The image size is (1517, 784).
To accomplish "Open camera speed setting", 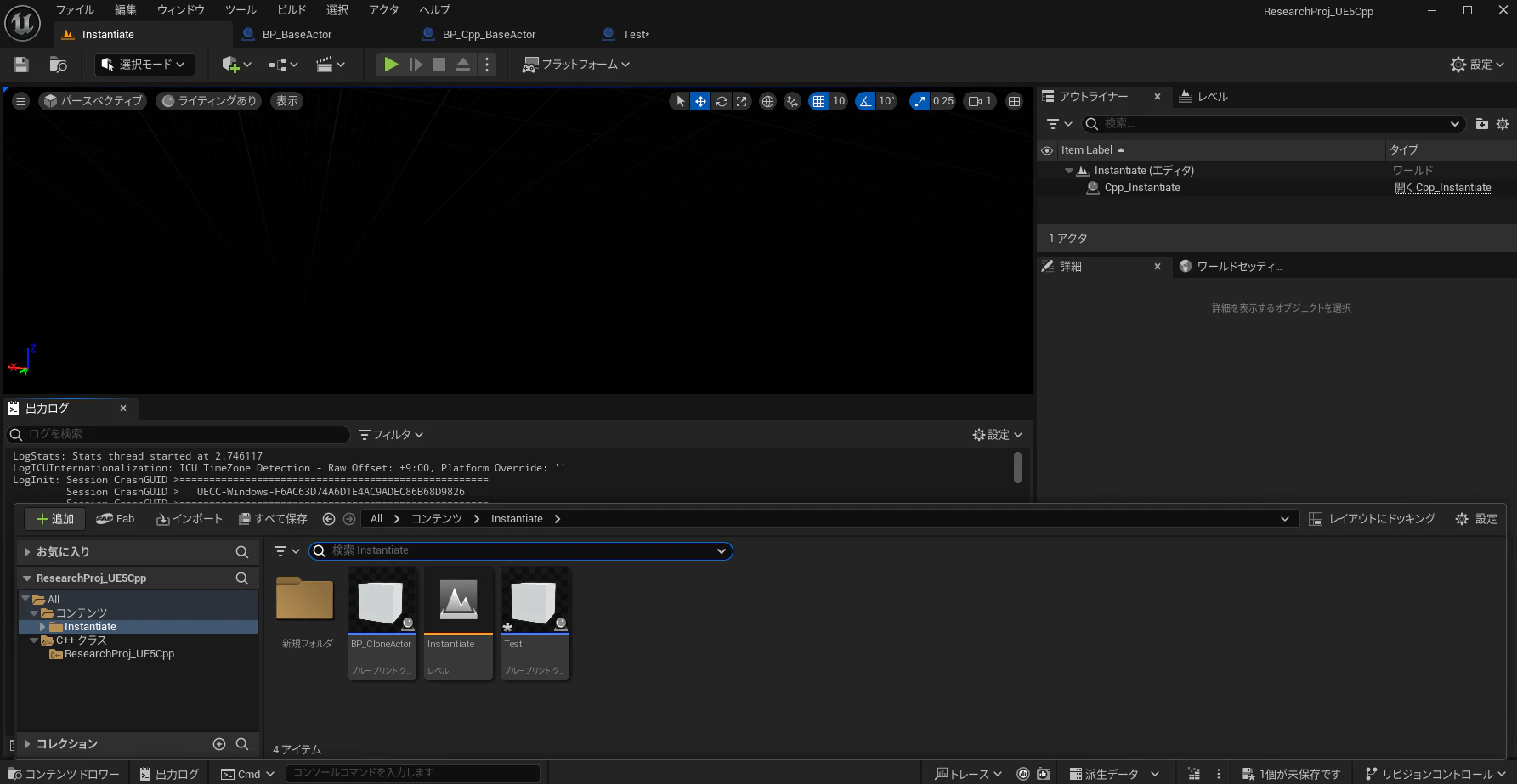I will click(x=980, y=101).
